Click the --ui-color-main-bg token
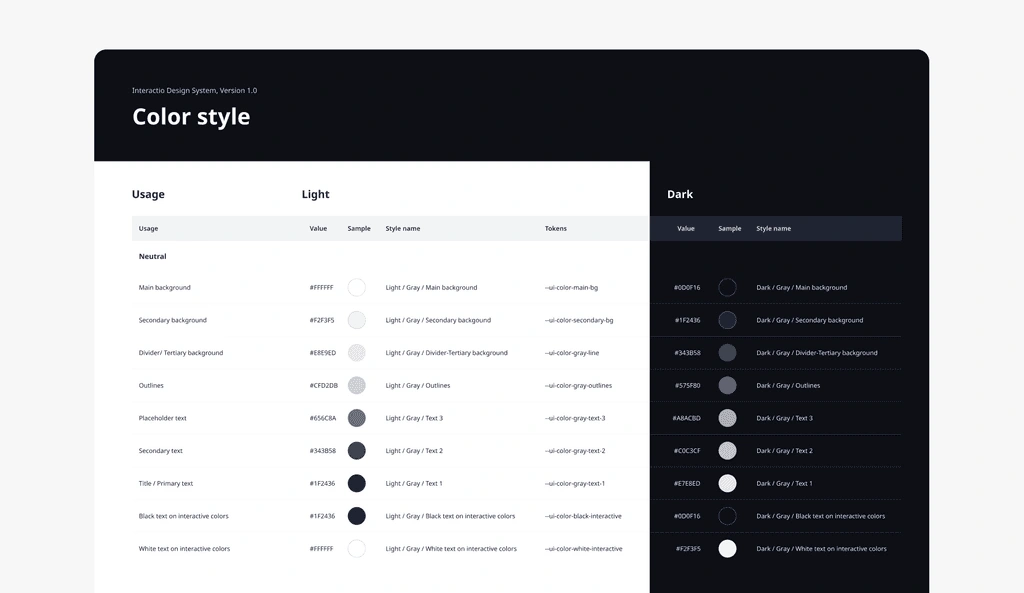Screen dimensions: 1024x593 tap(571, 287)
